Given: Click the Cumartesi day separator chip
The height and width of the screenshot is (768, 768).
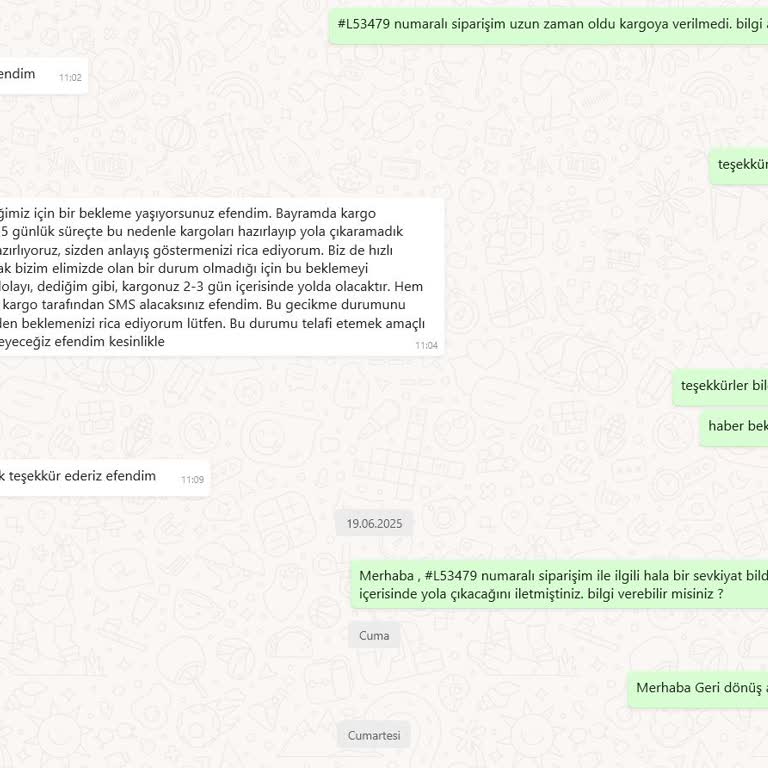Looking at the screenshot, I should (374, 735).
